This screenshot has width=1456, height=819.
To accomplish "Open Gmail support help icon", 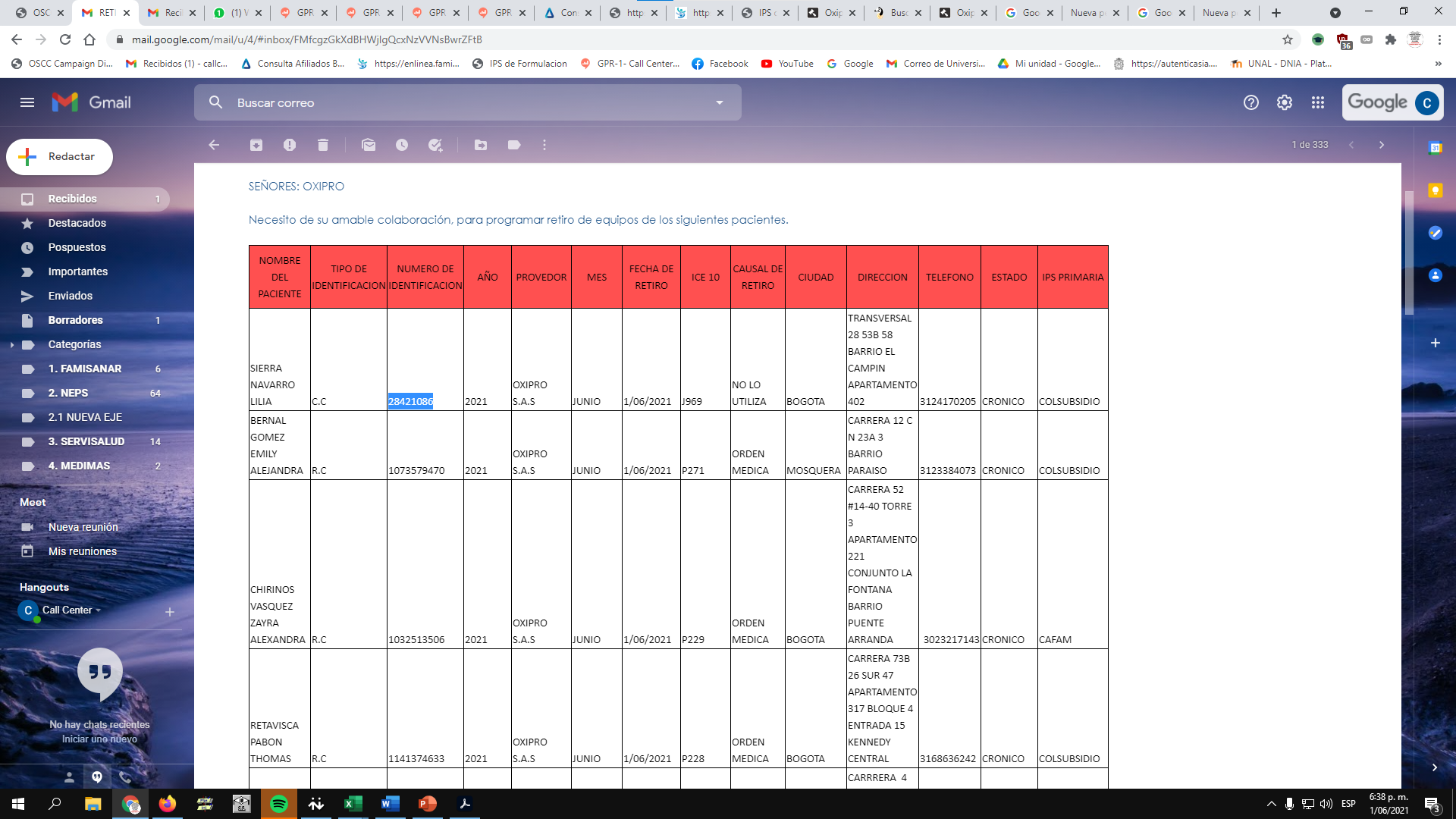I will pyautogui.click(x=1251, y=102).
